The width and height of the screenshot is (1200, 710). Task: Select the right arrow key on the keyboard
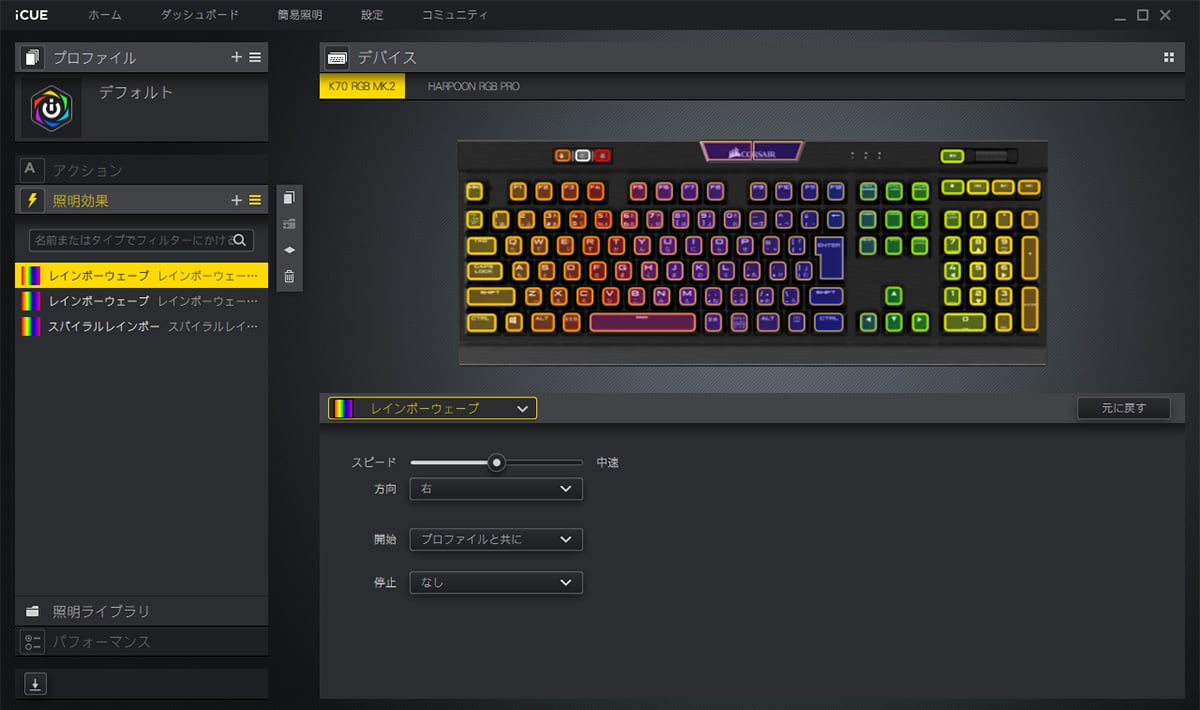tap(919, 322)
